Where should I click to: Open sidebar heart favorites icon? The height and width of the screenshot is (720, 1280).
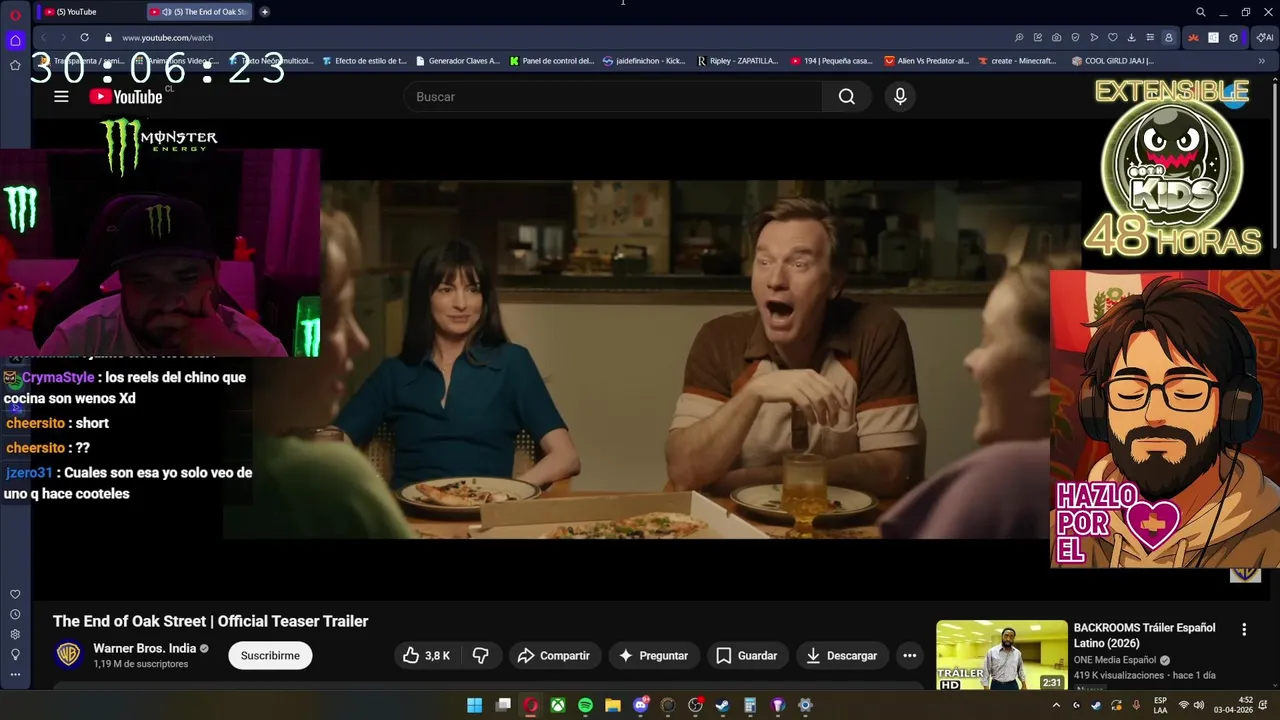[15, 594]
